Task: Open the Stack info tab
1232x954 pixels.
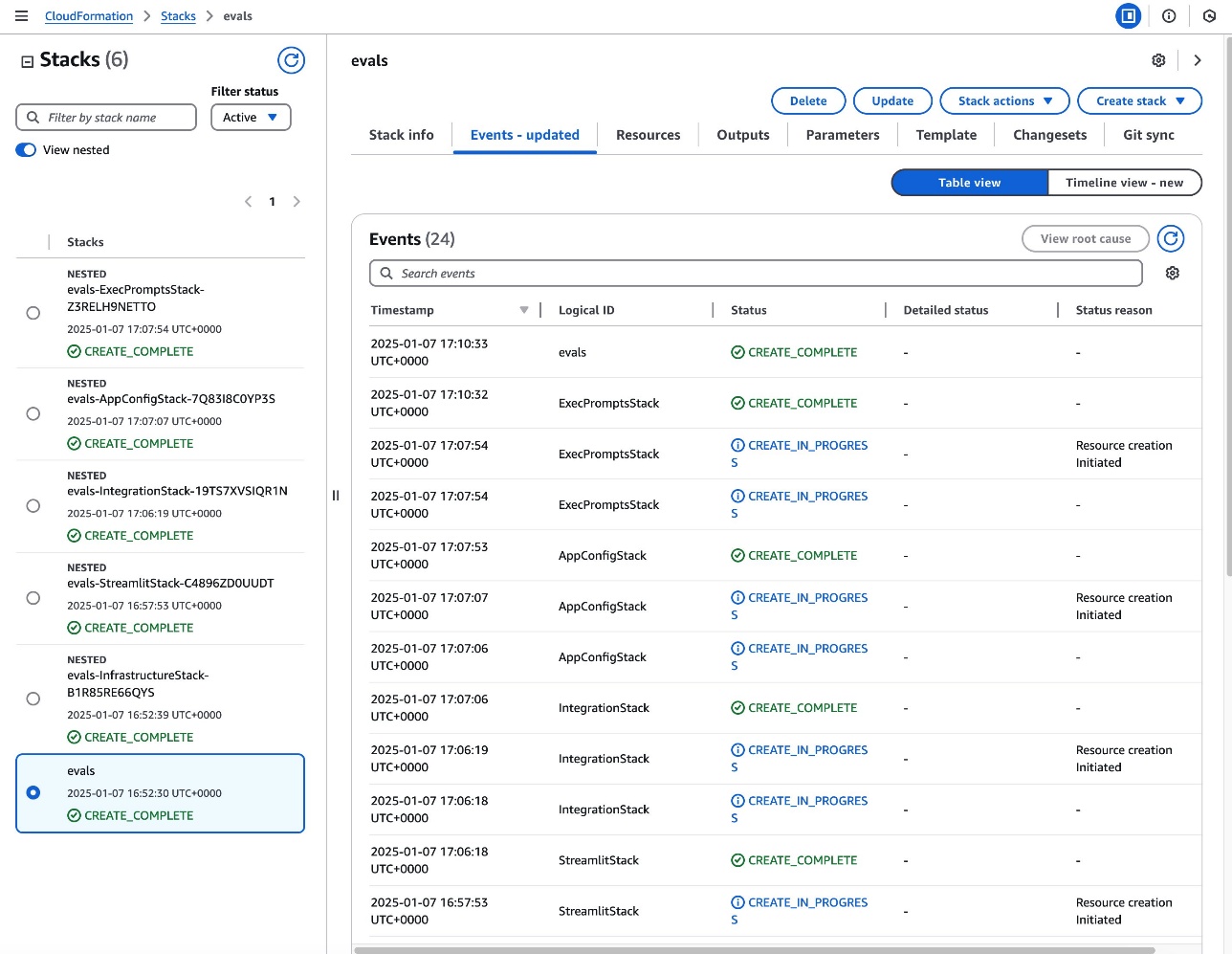Action: (401, 135)
